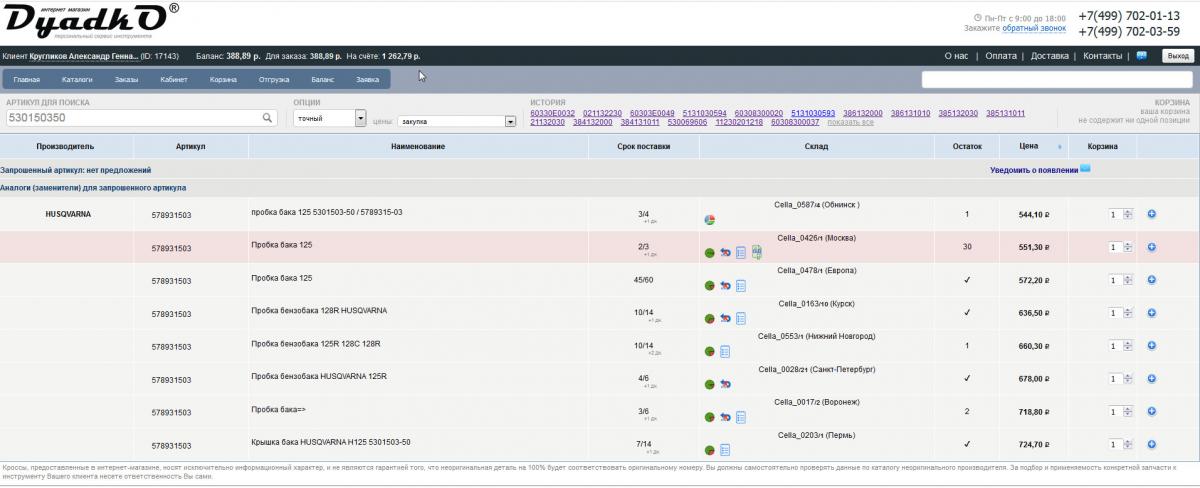Open the spreadsheet icon in Москва warehouse row
The image size is (1200, 488).
(757, 252)
